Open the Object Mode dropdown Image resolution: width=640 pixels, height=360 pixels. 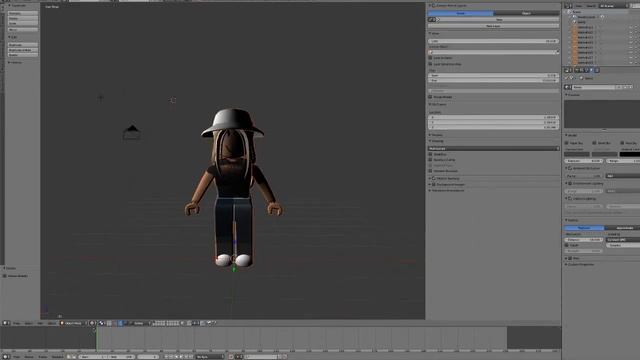pyautogui.click(x=73, y=323)
